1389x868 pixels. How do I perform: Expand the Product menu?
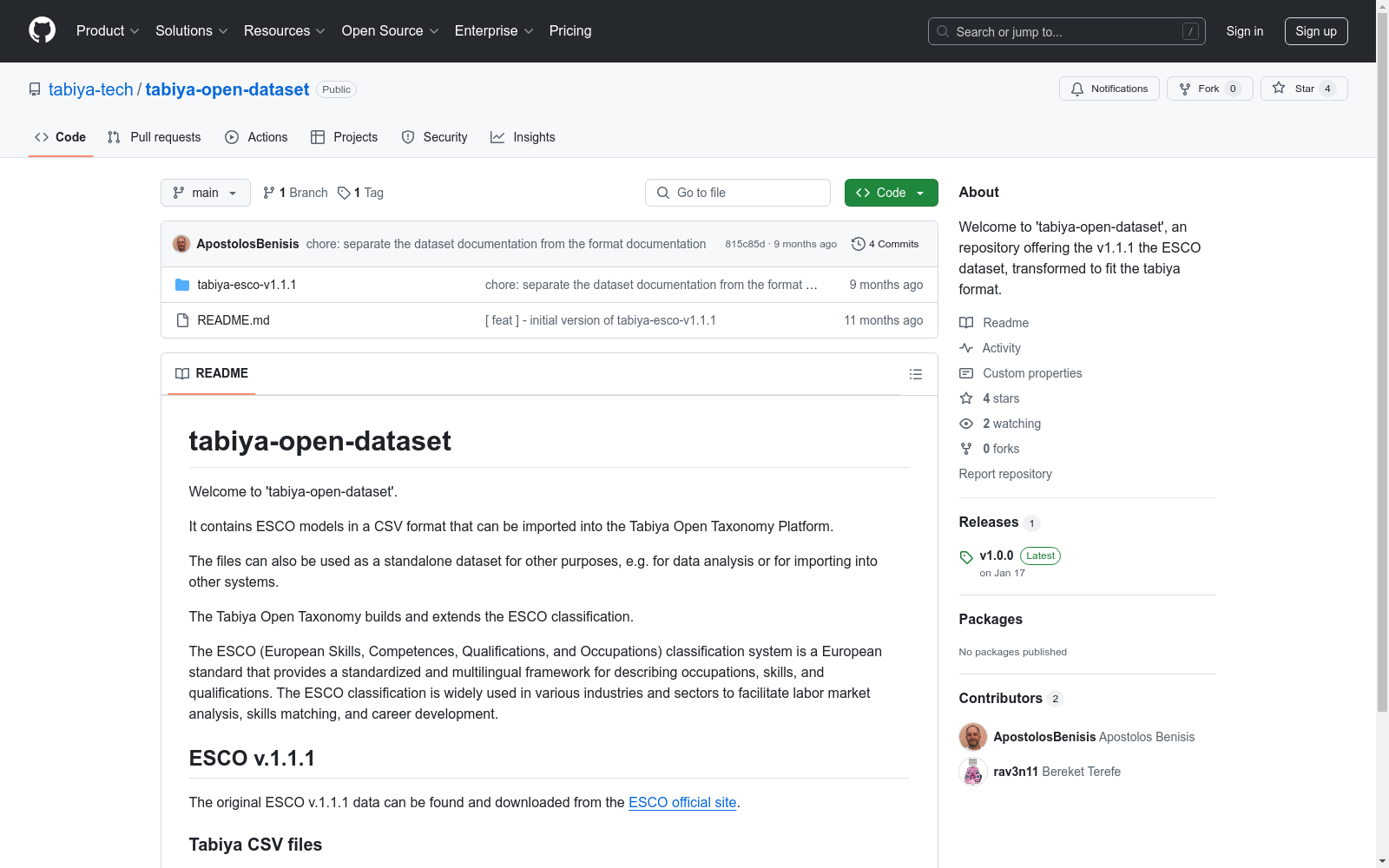click(x=108, y=30)
